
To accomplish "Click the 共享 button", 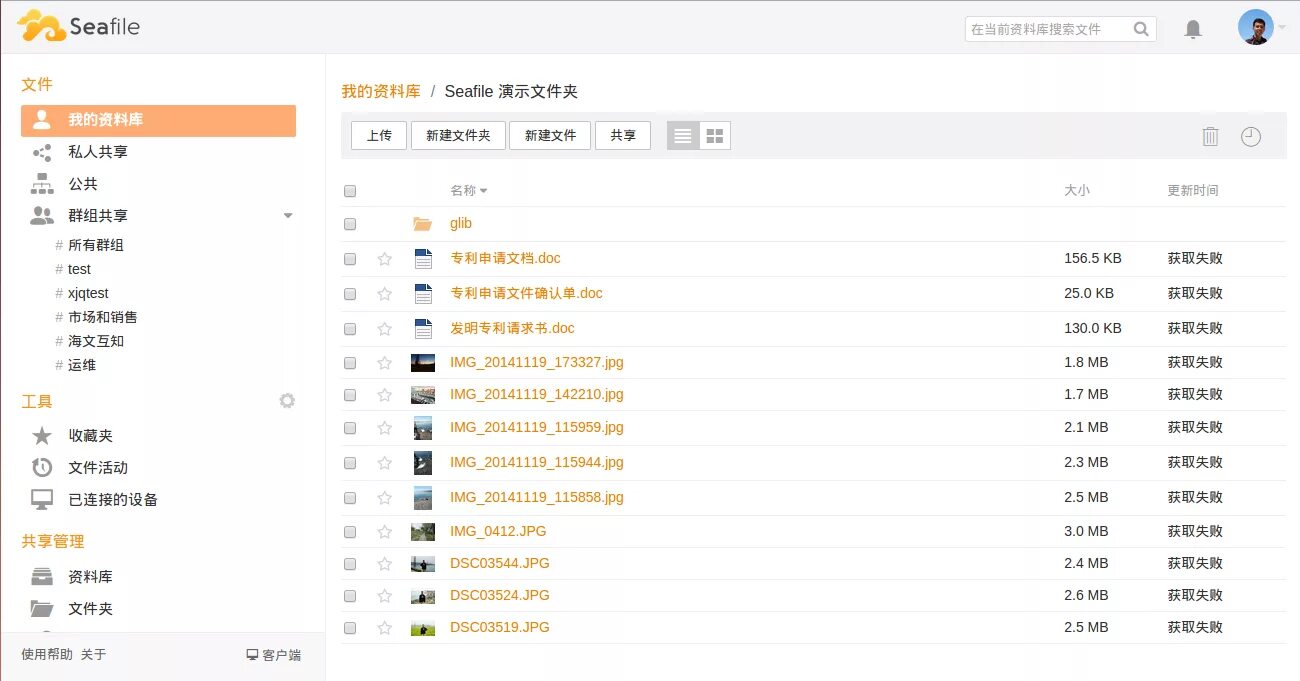I will tap(623, 136).
